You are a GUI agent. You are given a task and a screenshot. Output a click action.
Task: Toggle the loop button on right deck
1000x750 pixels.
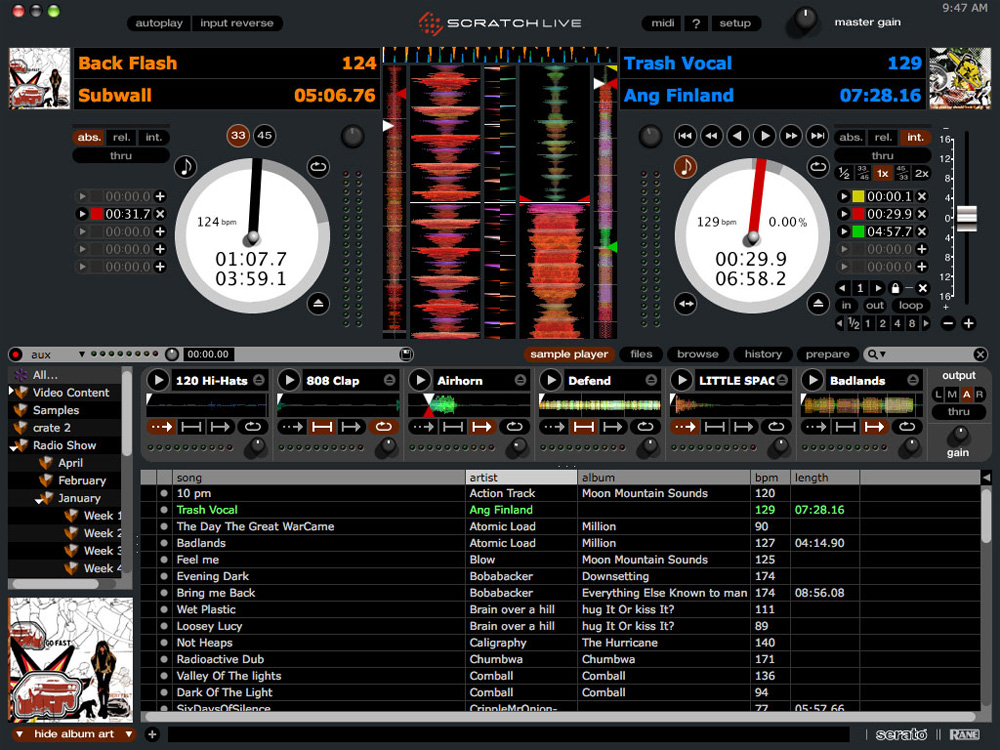910,305
